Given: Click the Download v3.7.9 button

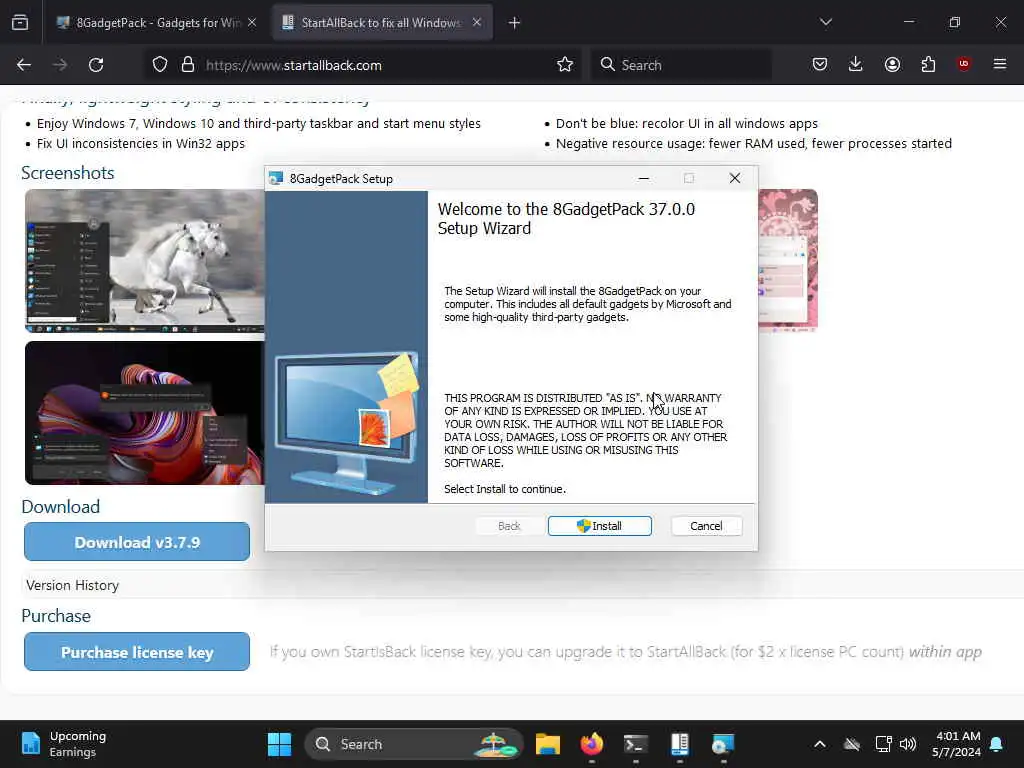Looking at the screenshot, I should click(x=137, y=542).
